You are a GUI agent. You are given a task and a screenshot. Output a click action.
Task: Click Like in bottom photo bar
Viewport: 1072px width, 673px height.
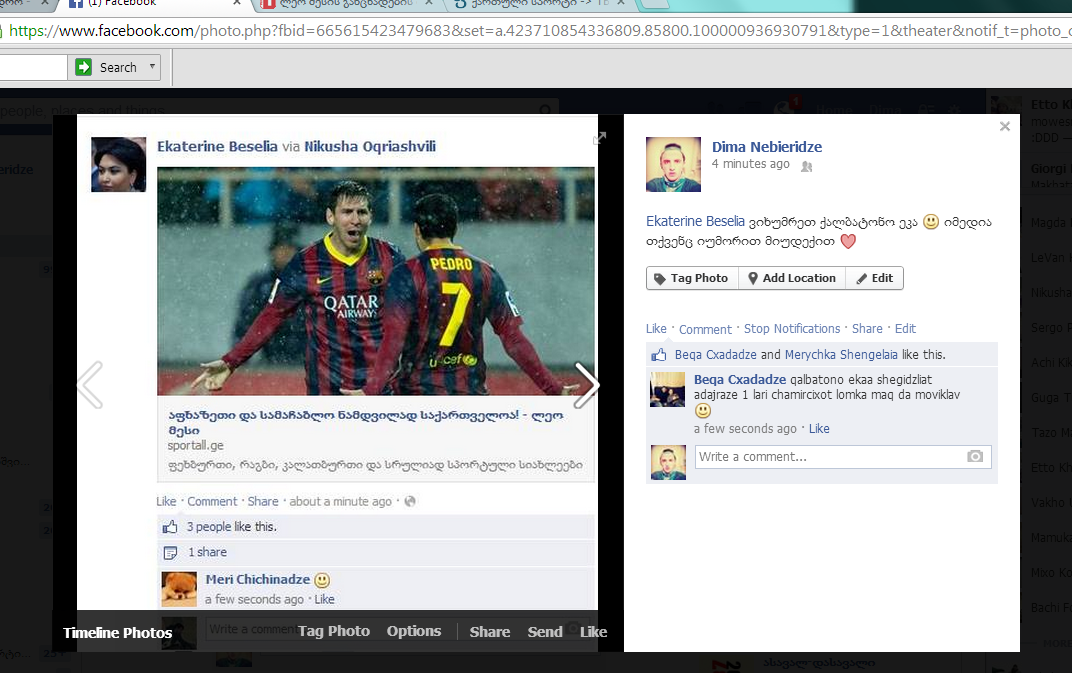click(593, 632)
